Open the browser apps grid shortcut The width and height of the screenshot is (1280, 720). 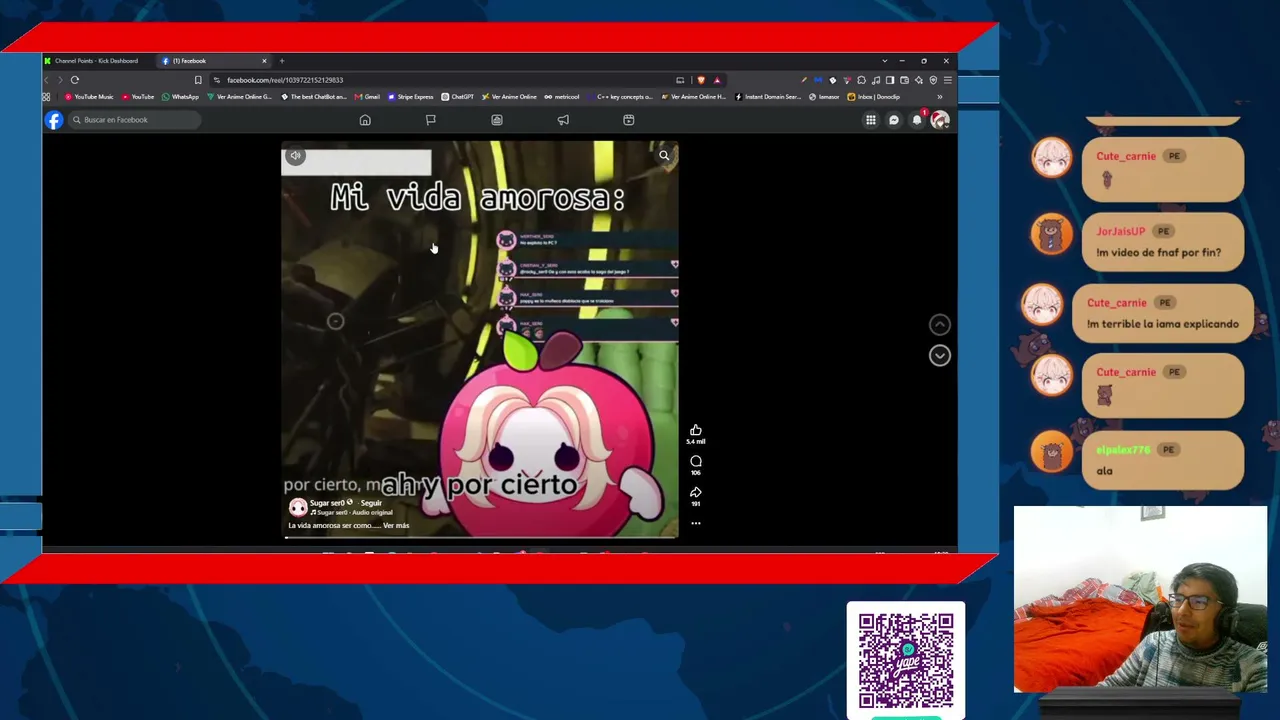click(x=46, y=97)
